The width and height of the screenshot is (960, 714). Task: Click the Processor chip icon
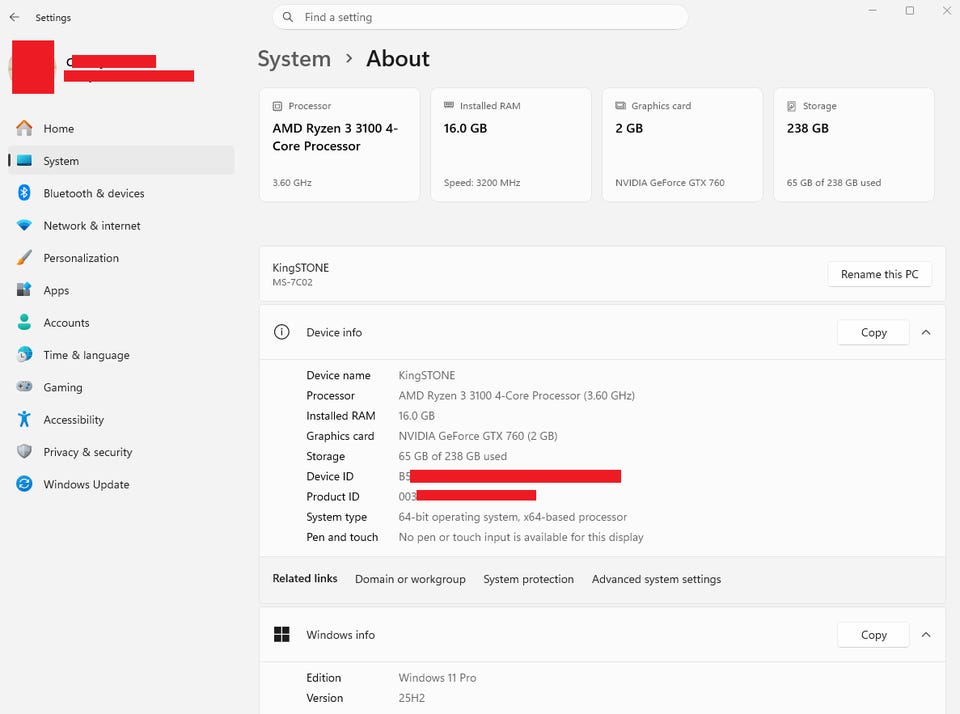[x=277, y=106]
